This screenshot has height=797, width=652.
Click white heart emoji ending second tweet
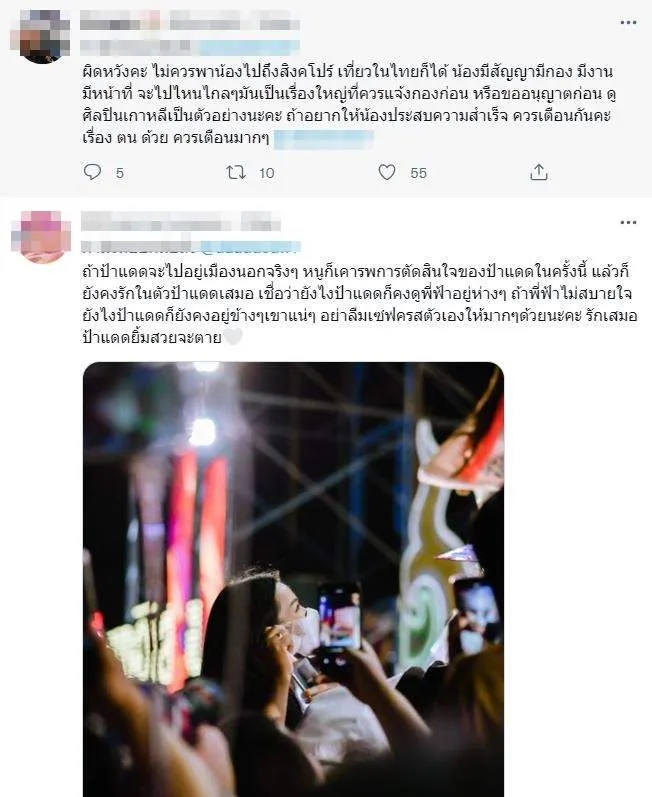pos(233,337)
